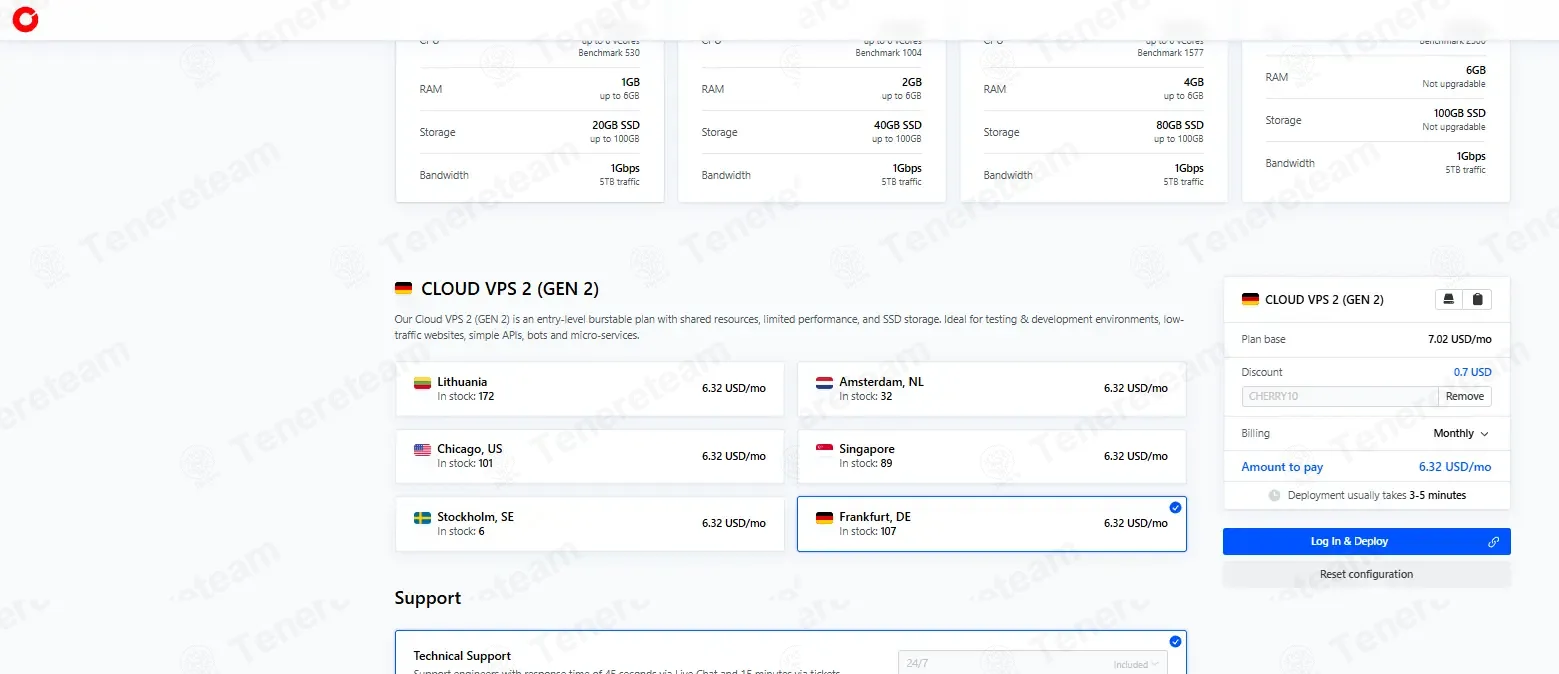This screenshot has width=1559, height=674.
Task: Click the '1GB' RAM value
Action: click(630, 83)
